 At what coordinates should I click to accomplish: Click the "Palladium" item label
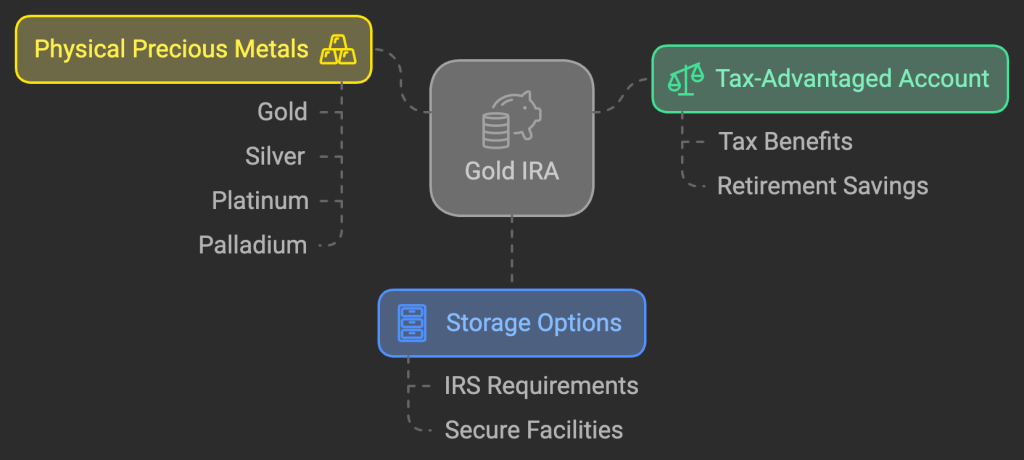pos(253,246)
